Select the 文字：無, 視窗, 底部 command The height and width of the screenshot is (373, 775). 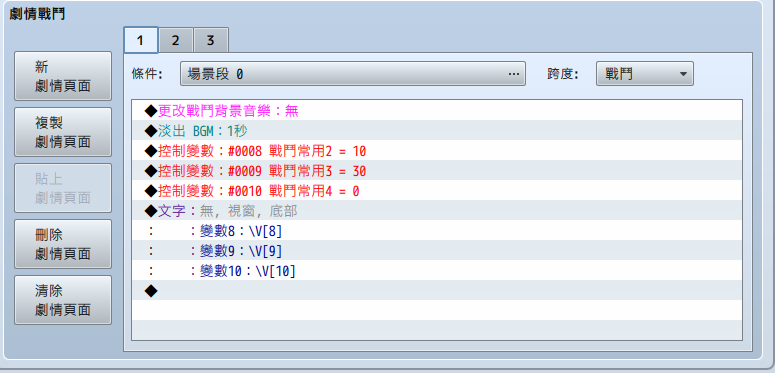437,211
